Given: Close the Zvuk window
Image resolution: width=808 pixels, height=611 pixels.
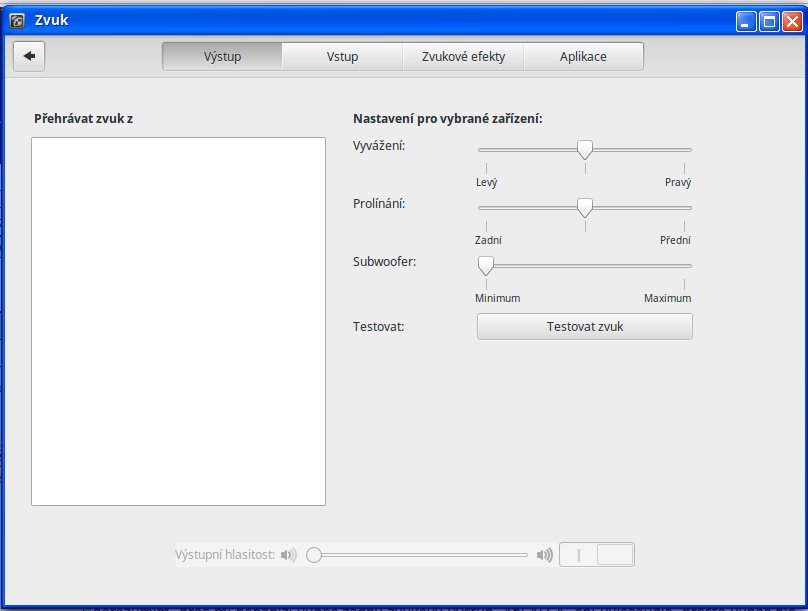Looking at the screenshot, I should [x=791, y=21].
